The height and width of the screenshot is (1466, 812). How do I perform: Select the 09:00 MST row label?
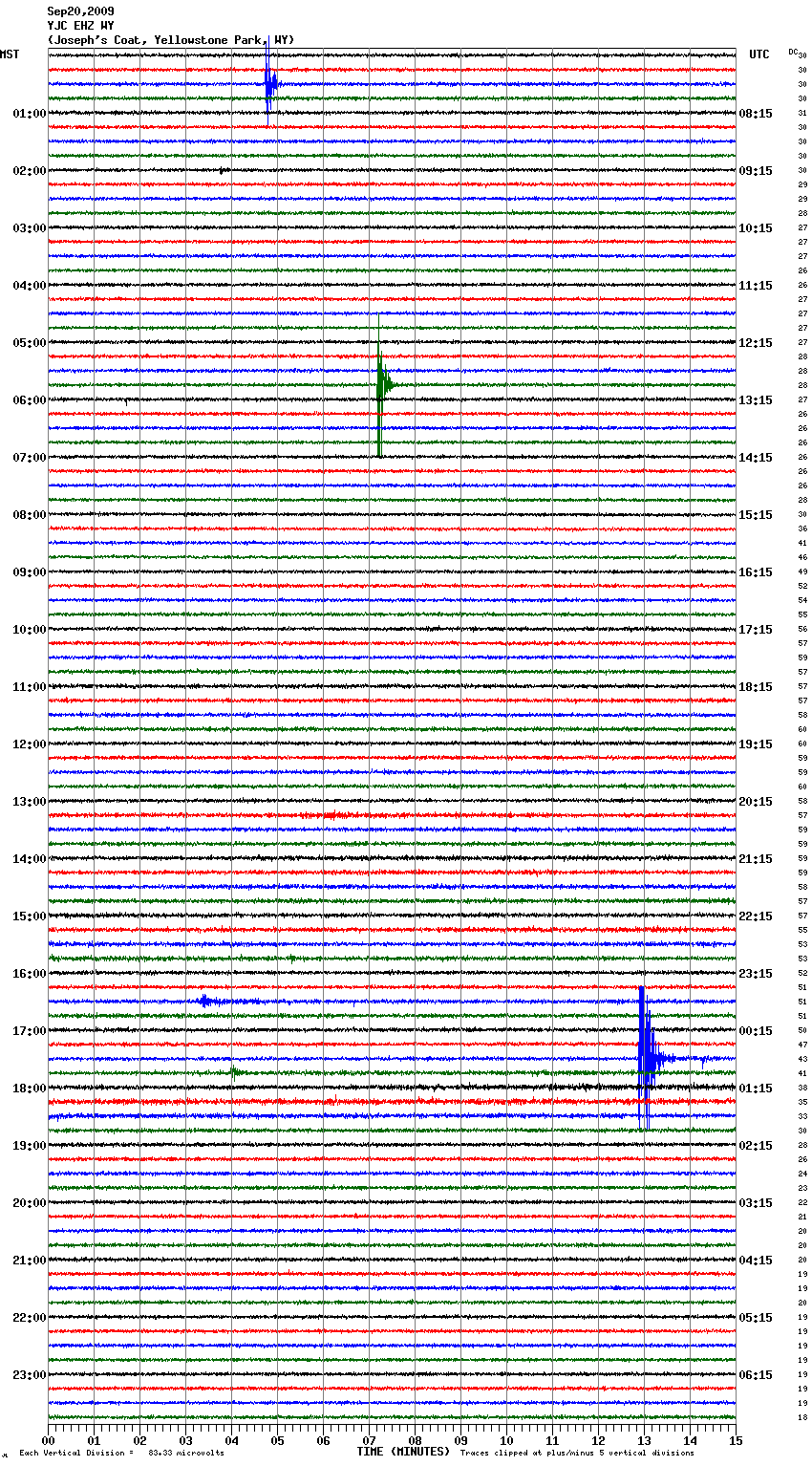[29, 572]
